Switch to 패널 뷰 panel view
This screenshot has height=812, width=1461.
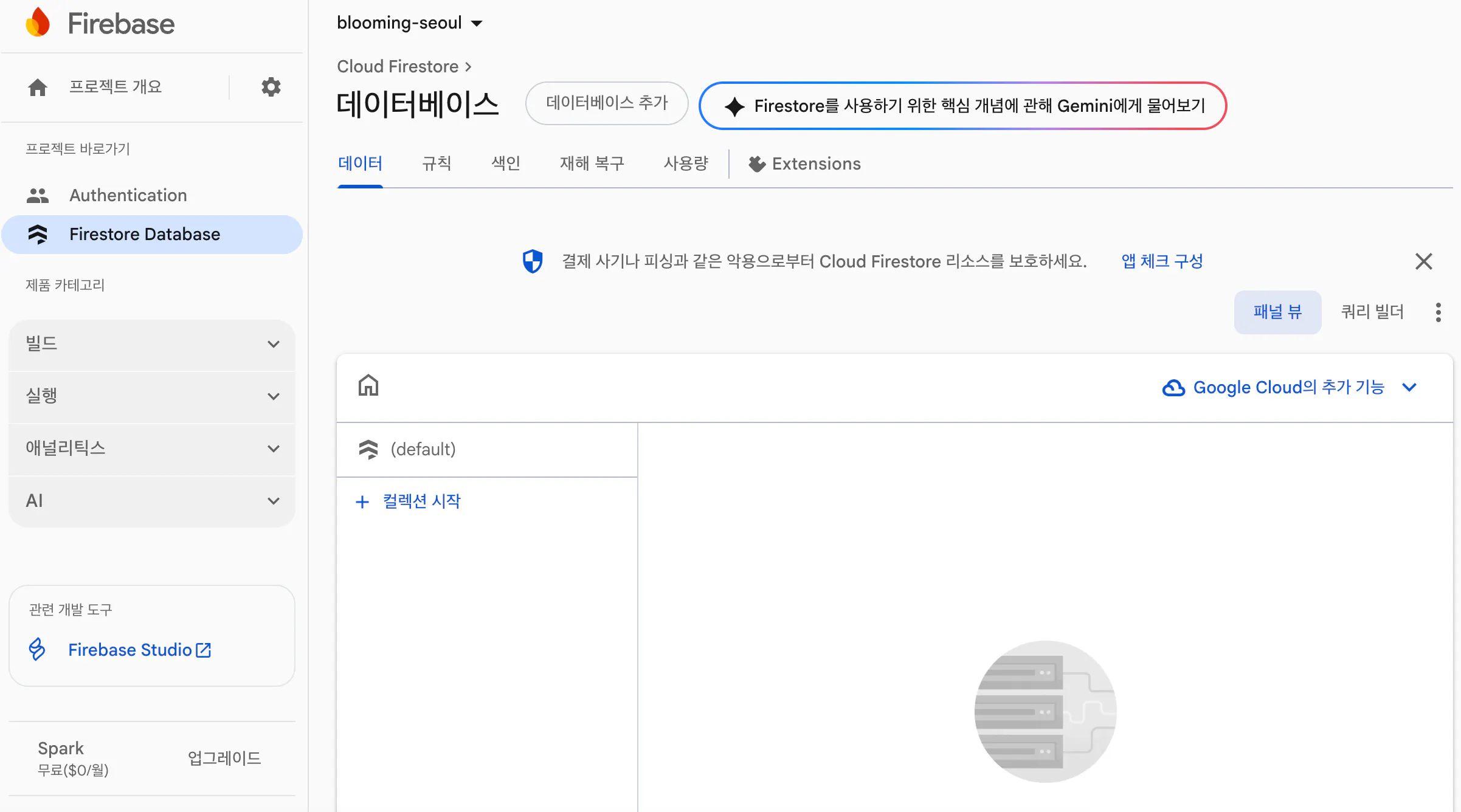click(x=1277, y=312)
